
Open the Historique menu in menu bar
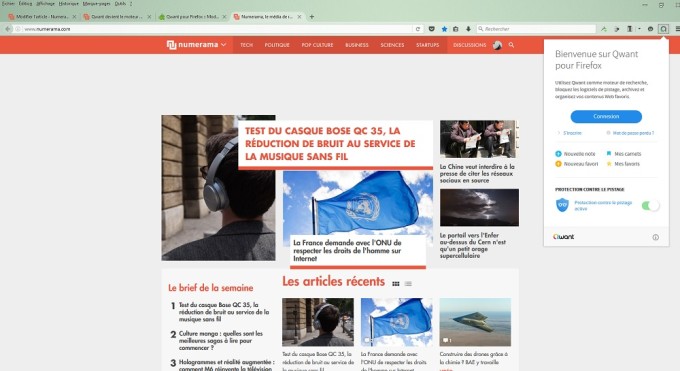click(x=69, y=3)
